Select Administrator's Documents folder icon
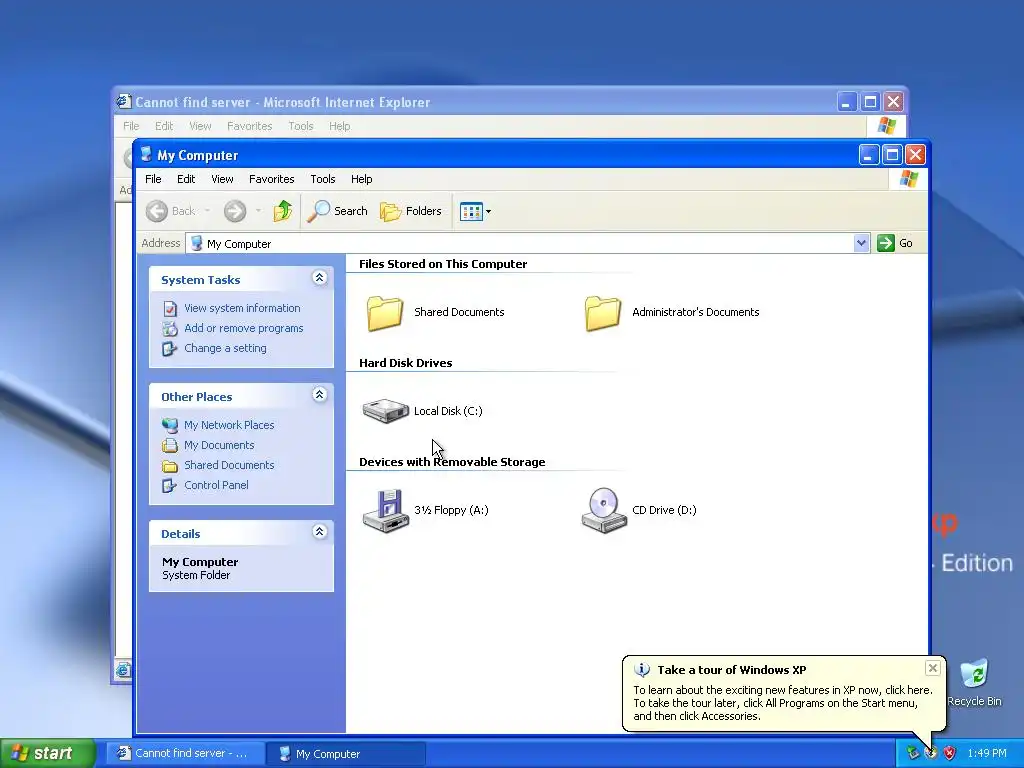 coord(603,313)
